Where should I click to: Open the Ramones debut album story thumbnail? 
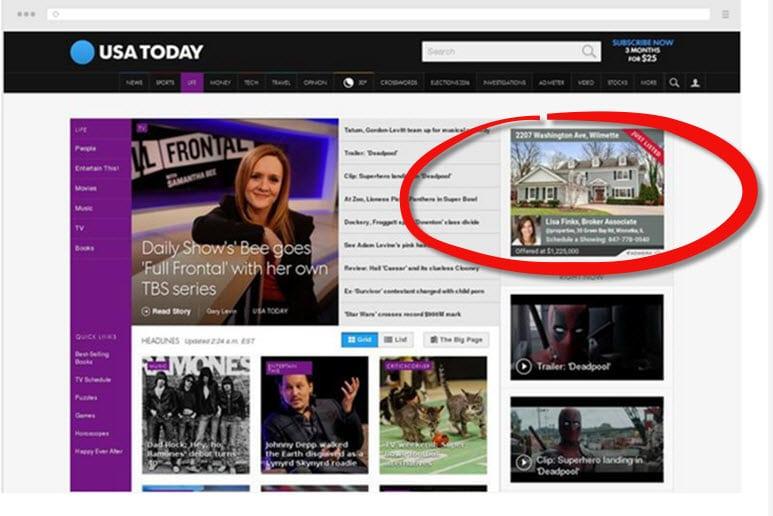196,415
